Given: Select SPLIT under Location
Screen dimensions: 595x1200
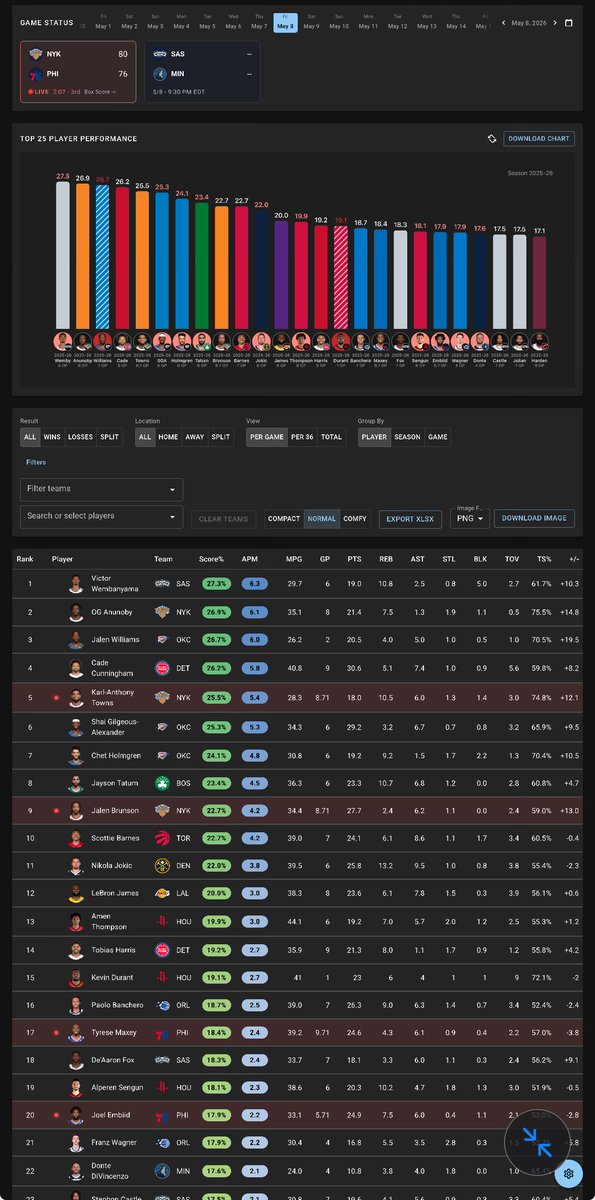Looking at the screenshot, I should coord(220,437).
